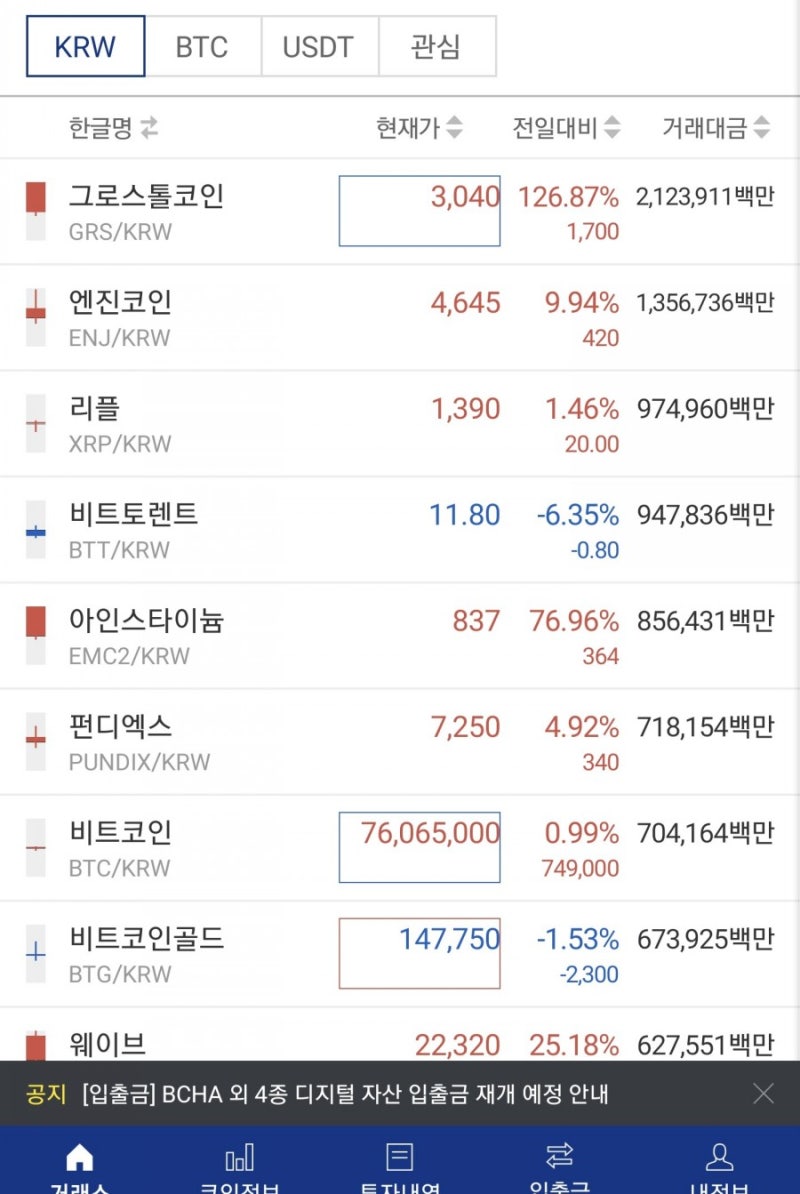Switch to the BTC market tab
The image size is (800, 1194).
coord(202,46)
